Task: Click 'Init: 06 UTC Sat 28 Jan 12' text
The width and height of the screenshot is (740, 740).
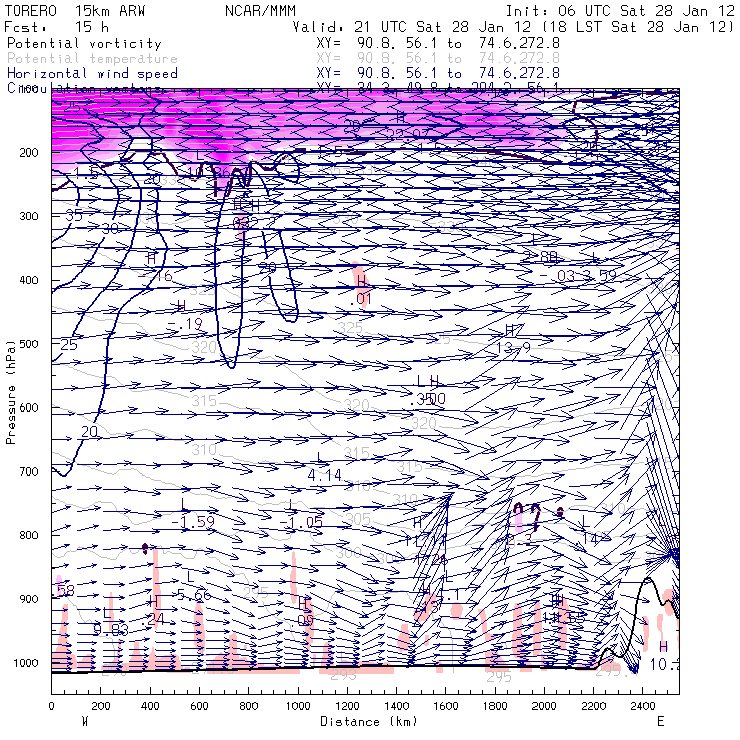Action: point(620,11)
